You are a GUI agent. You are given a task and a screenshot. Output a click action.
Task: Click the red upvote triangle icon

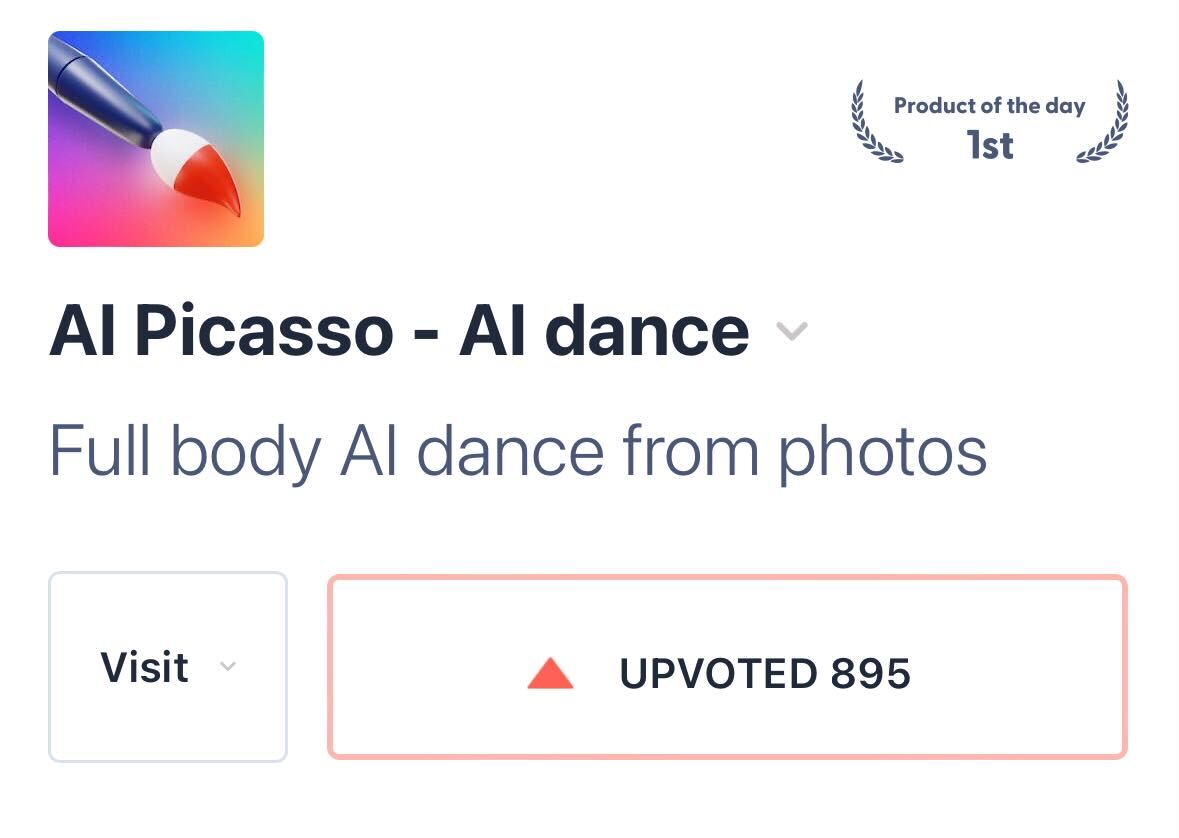coord(550,673)
